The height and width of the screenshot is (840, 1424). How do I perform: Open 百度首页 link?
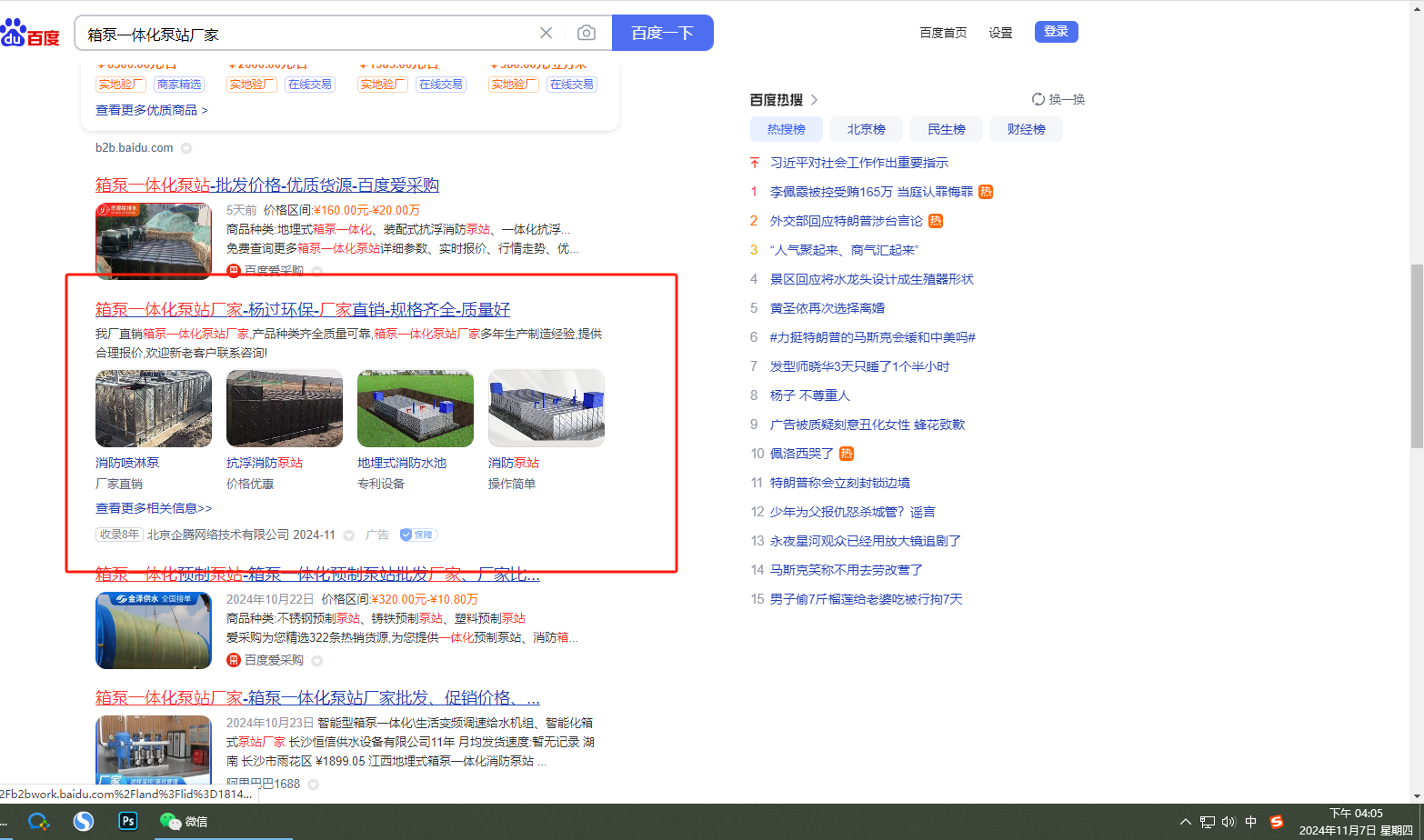click(x=943, y=33)
